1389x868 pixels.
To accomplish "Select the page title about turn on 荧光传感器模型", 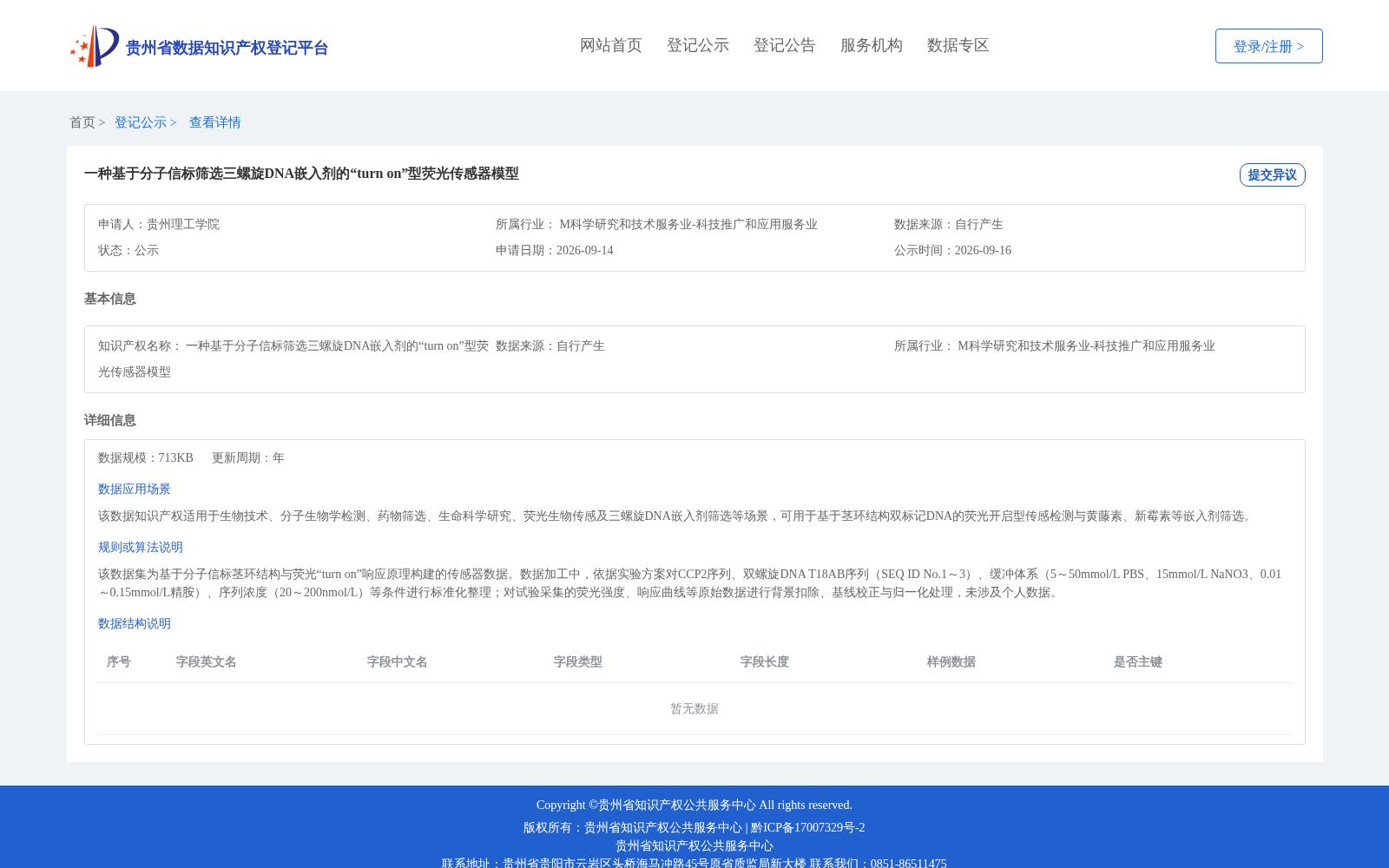I will click(301, 174).
